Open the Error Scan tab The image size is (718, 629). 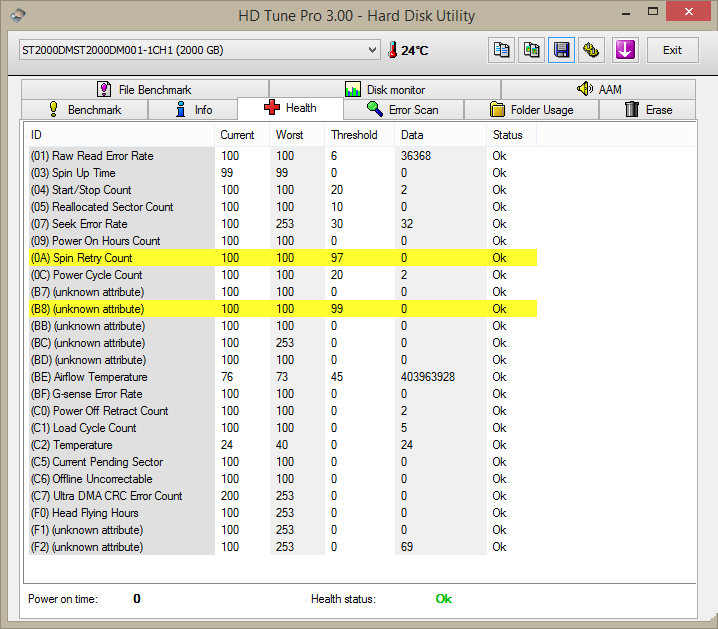click(x=403, y=110)
